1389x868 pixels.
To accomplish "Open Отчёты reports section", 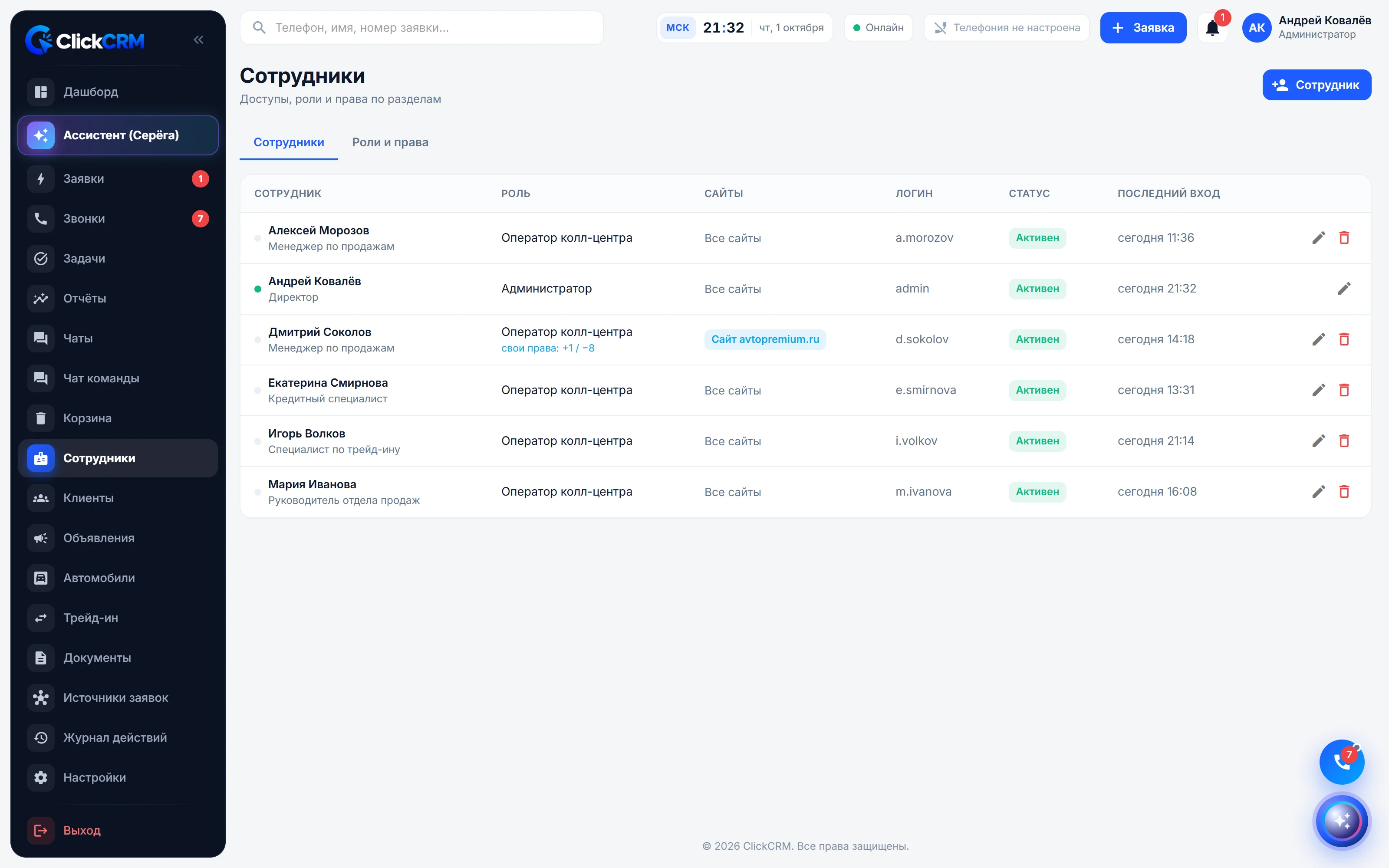I will pos(118,299).
